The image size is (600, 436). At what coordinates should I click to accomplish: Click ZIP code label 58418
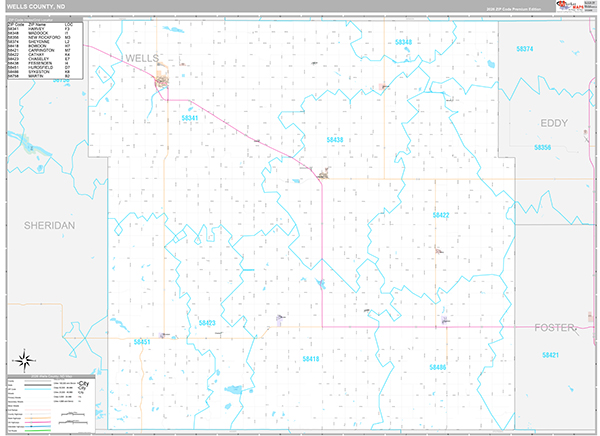pyautogui.click(x=311, y=359)
